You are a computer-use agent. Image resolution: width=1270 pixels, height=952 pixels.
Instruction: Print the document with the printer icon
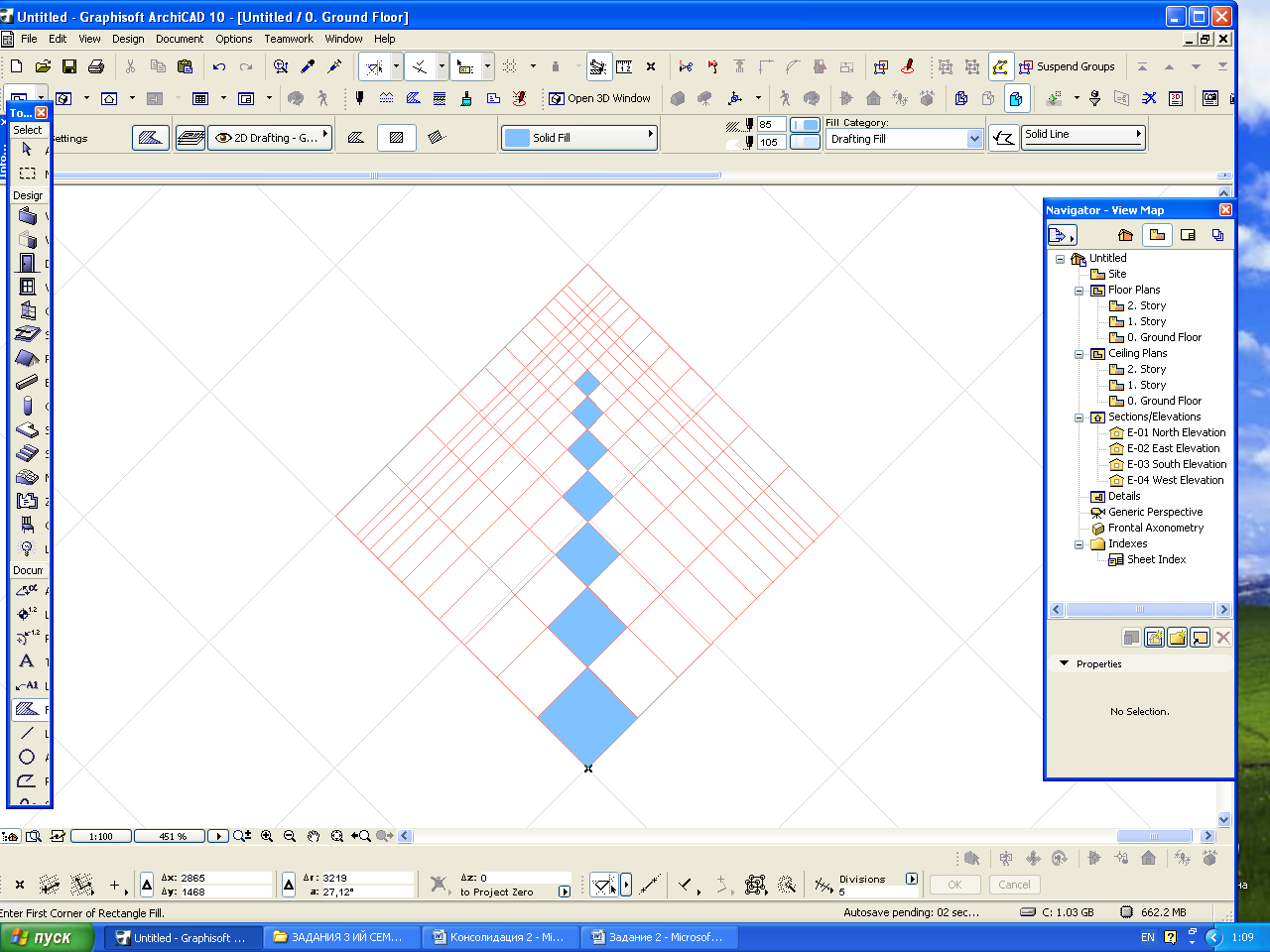coord(96,66)
